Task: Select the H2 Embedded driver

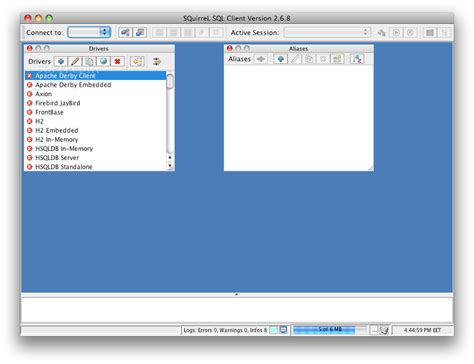Action: click(95, 130)
